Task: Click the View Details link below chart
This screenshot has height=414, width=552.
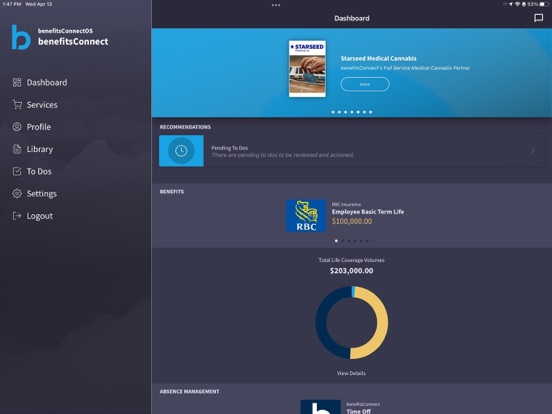Action: click(x=351, y=373)
